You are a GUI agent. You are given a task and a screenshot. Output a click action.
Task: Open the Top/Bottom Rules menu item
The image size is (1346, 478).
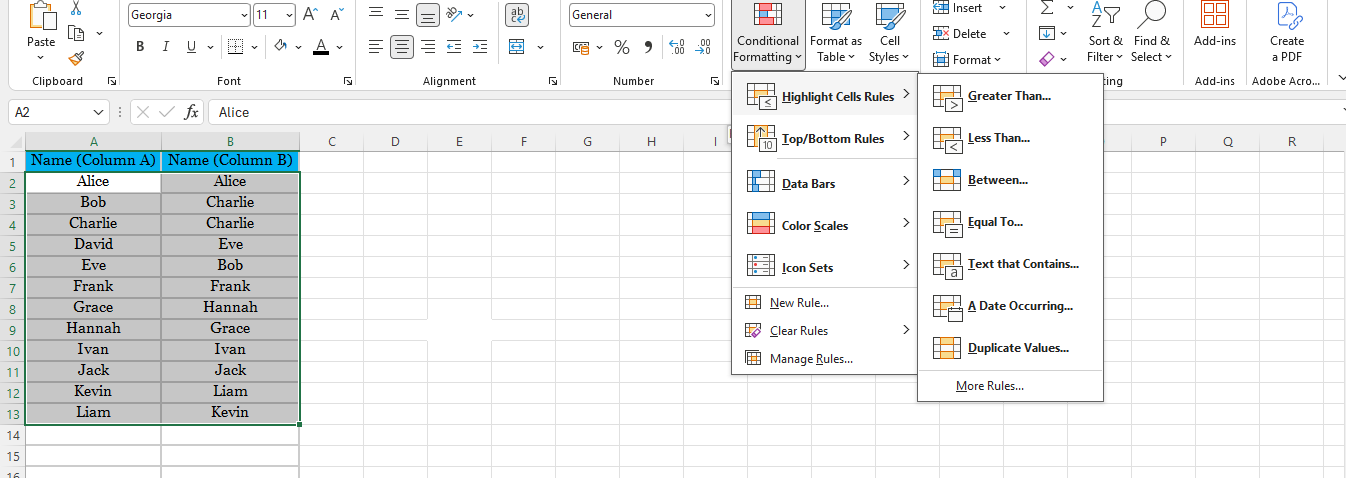pos(832,139)
